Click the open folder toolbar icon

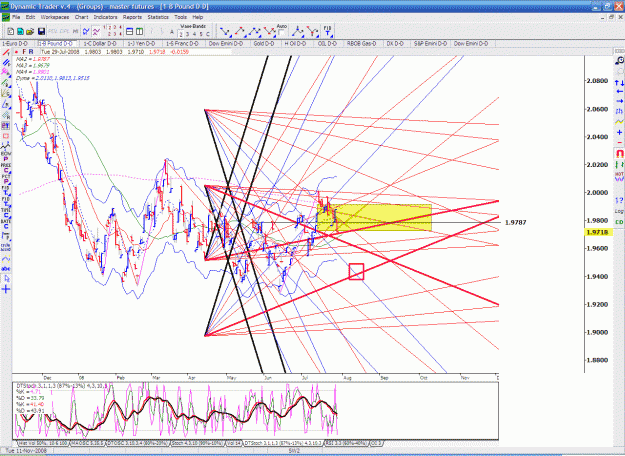click(x=30, y=31)
